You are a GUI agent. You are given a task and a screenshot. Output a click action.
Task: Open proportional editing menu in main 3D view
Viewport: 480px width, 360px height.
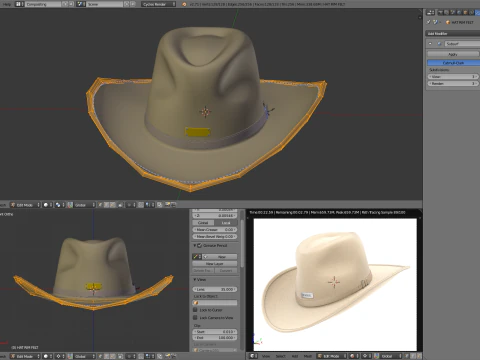(x=130, y=205)
